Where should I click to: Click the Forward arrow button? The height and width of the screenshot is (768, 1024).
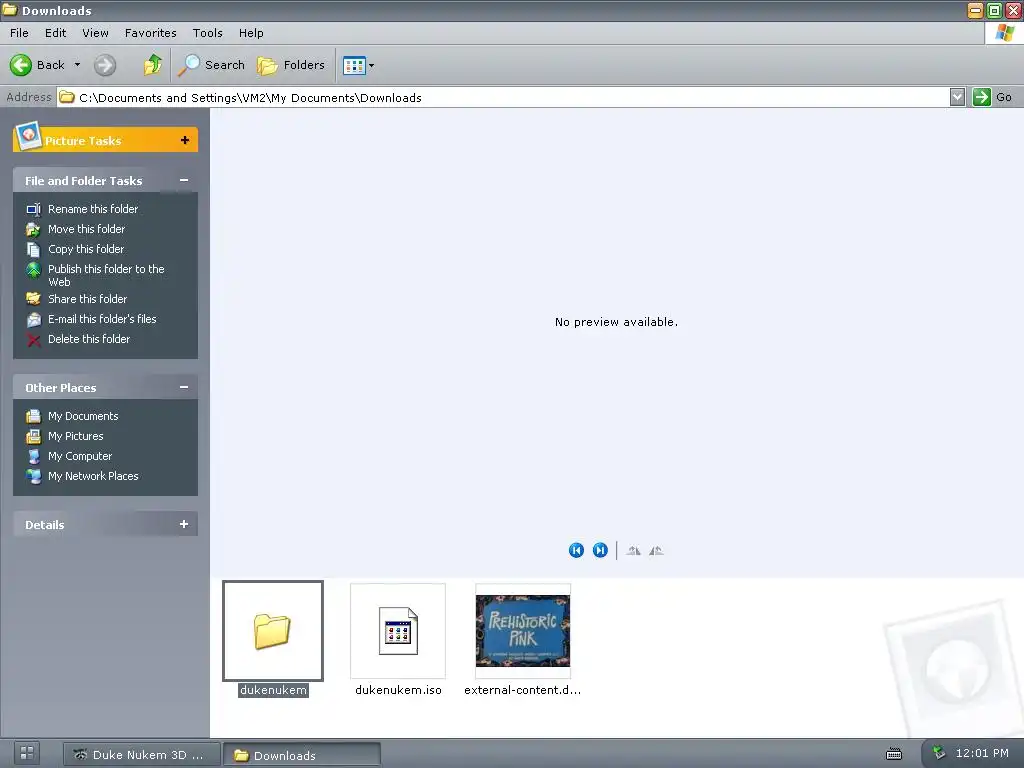click(x=104, y=65)
